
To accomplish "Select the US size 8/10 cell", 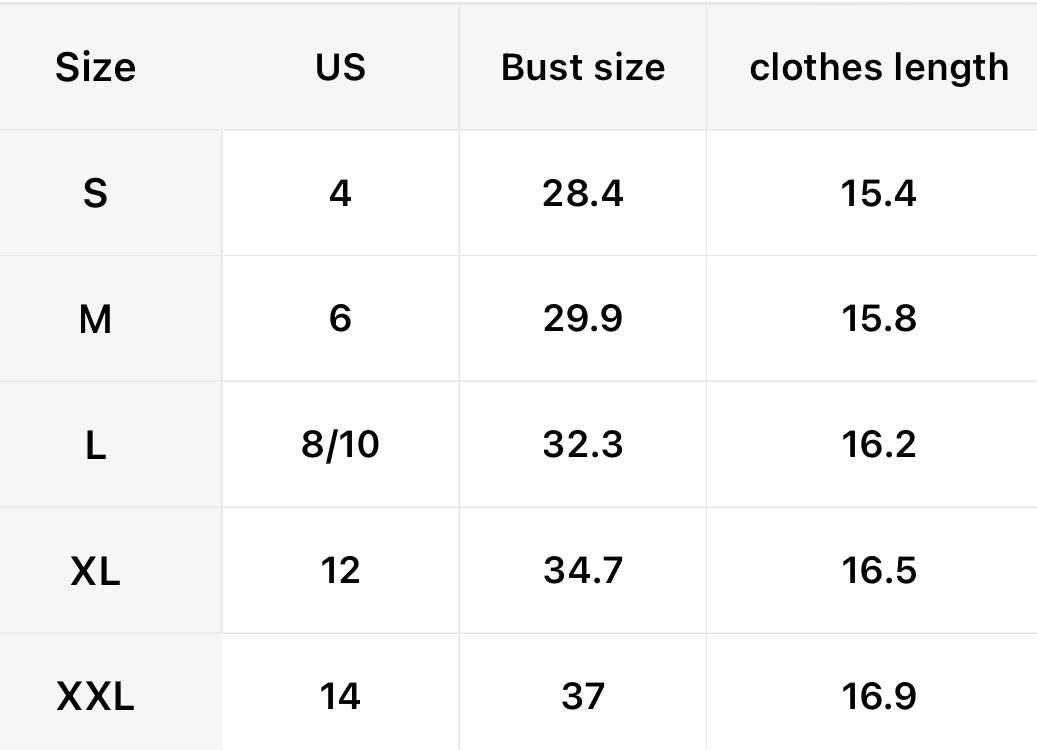I will click(x=340, y=445).
